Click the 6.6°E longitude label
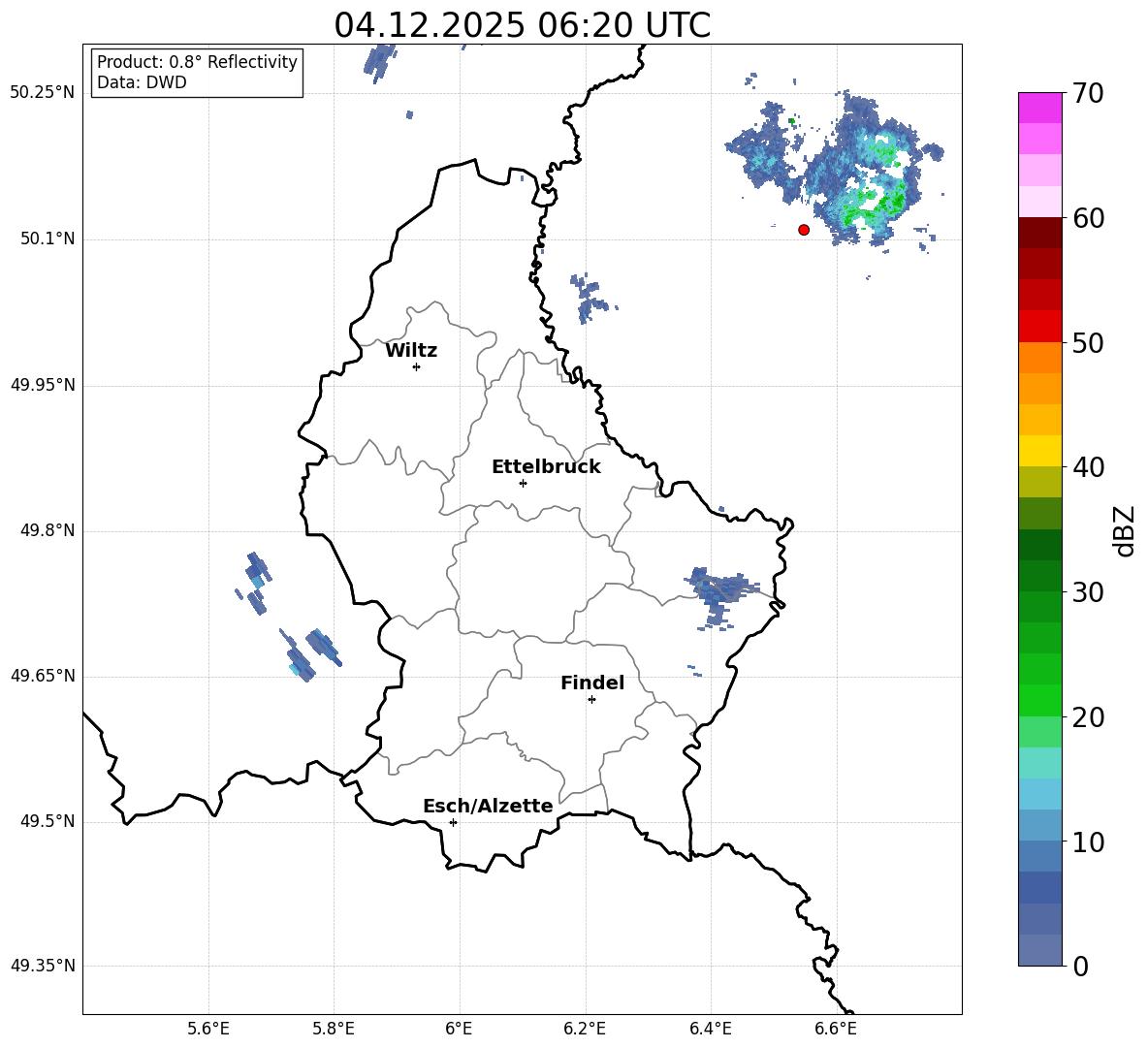1148x1048 pixels. point(836,1029)
